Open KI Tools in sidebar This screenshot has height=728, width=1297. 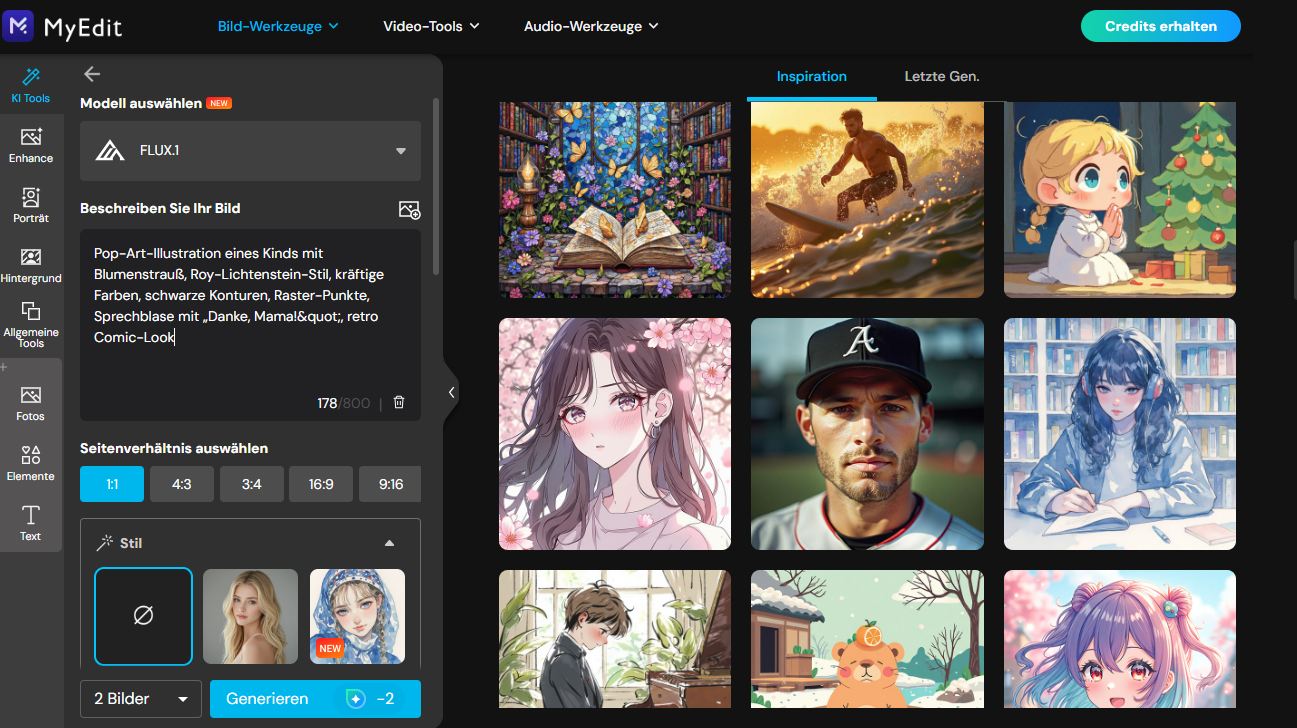(x=31, y=85)
